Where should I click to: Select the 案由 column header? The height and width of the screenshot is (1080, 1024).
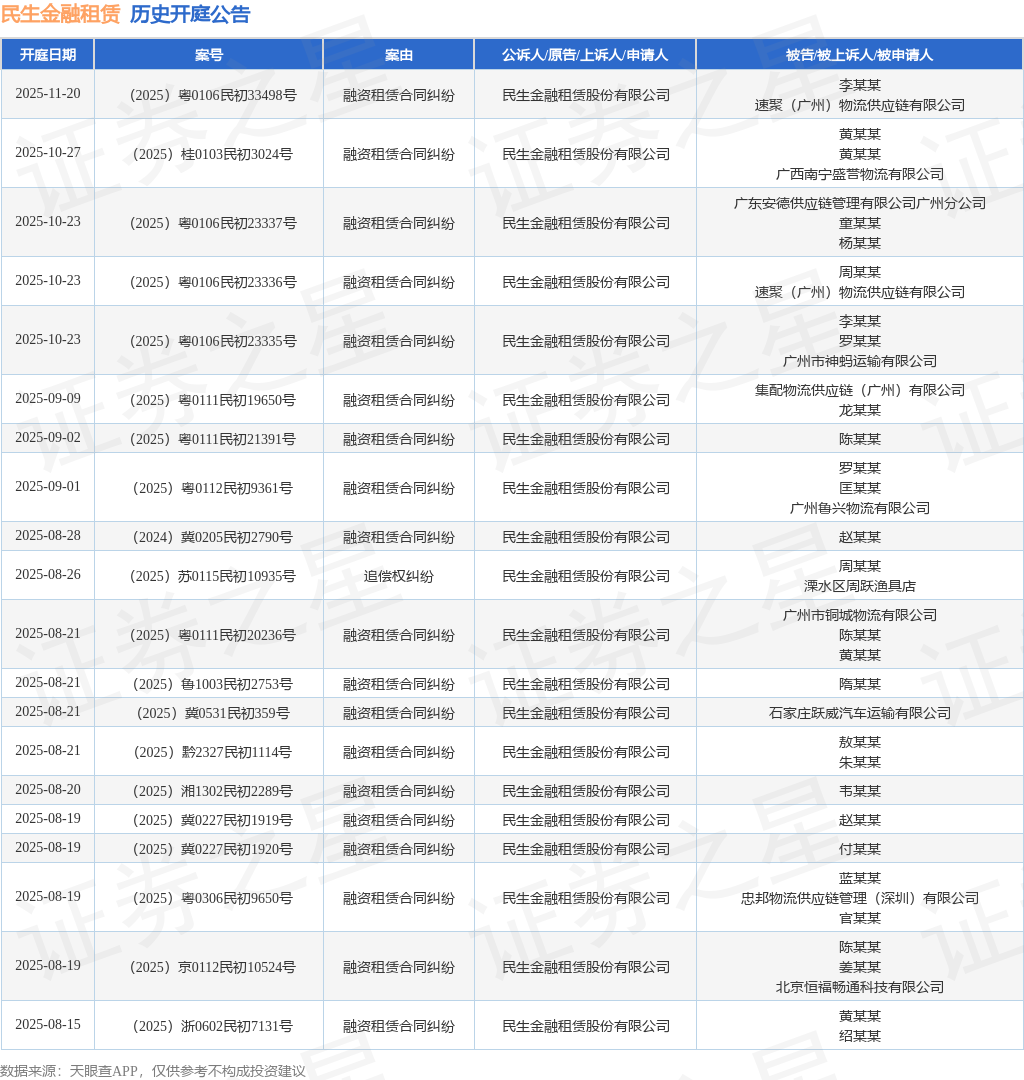(399, 54)
